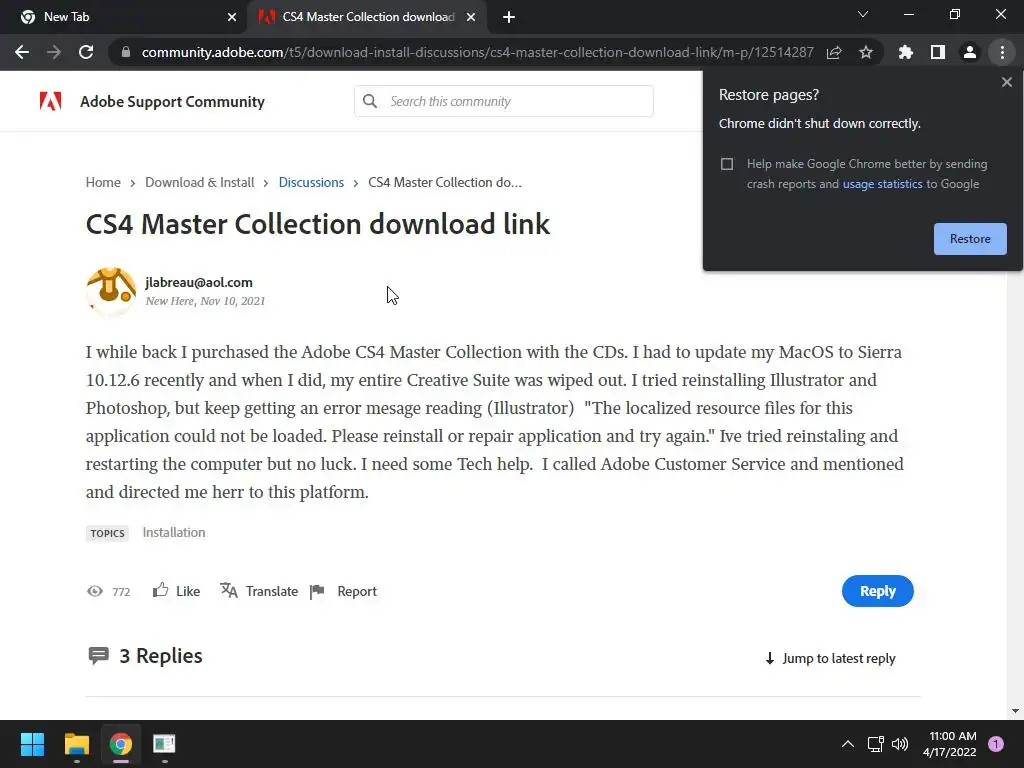
Task: Click the views eye icon
Action: tap(95, 591)
